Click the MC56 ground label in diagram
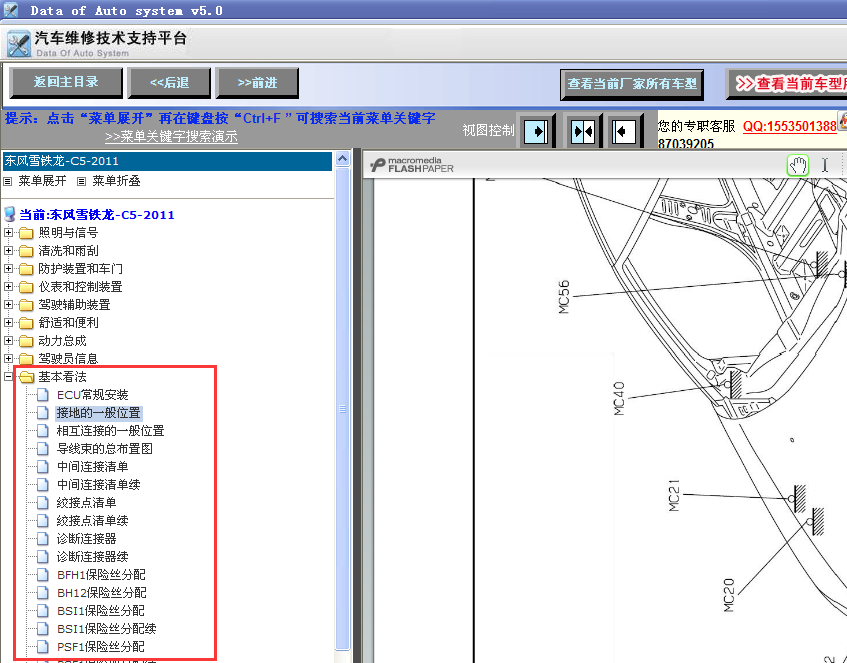Screen dimensions: 847x663 563,297
